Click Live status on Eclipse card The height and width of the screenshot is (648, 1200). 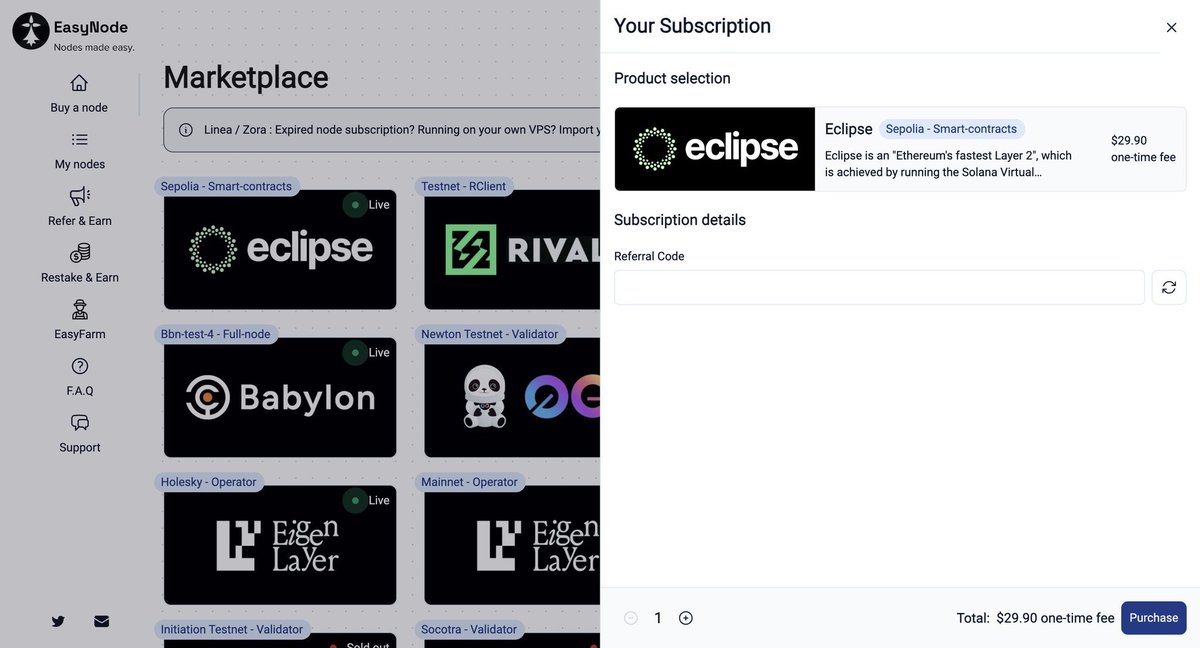pyautogui.click(x=368, y=205)
